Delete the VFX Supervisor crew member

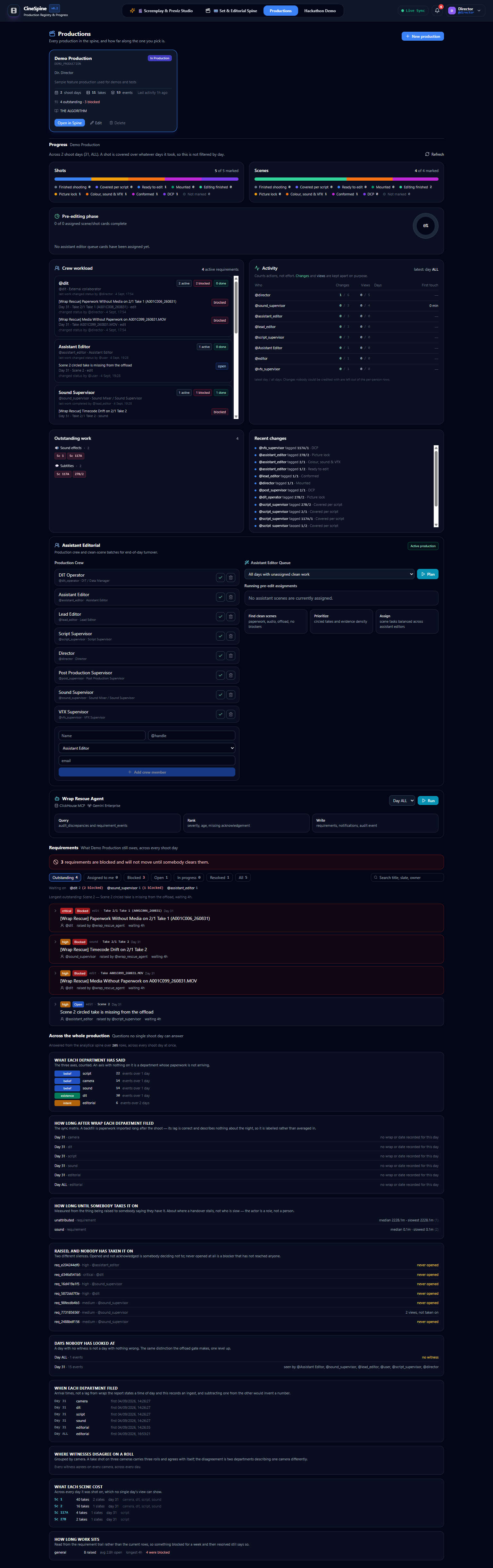coord(230,714)
